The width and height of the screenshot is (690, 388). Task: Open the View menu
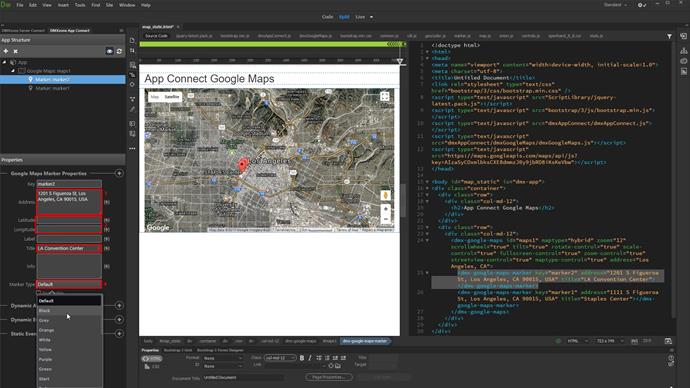pos(47,5)
